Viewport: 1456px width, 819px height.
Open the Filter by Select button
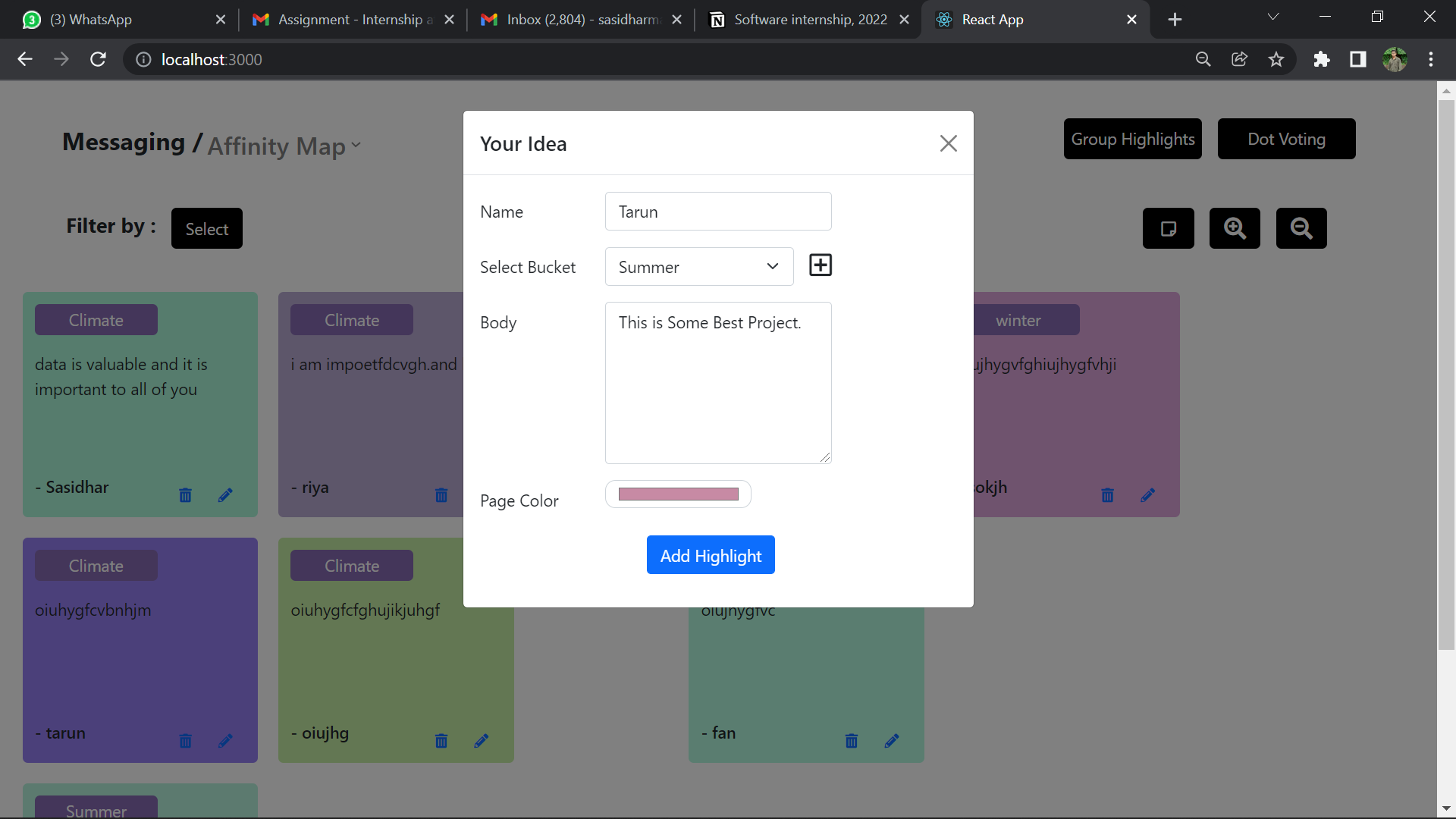point(207,228)
